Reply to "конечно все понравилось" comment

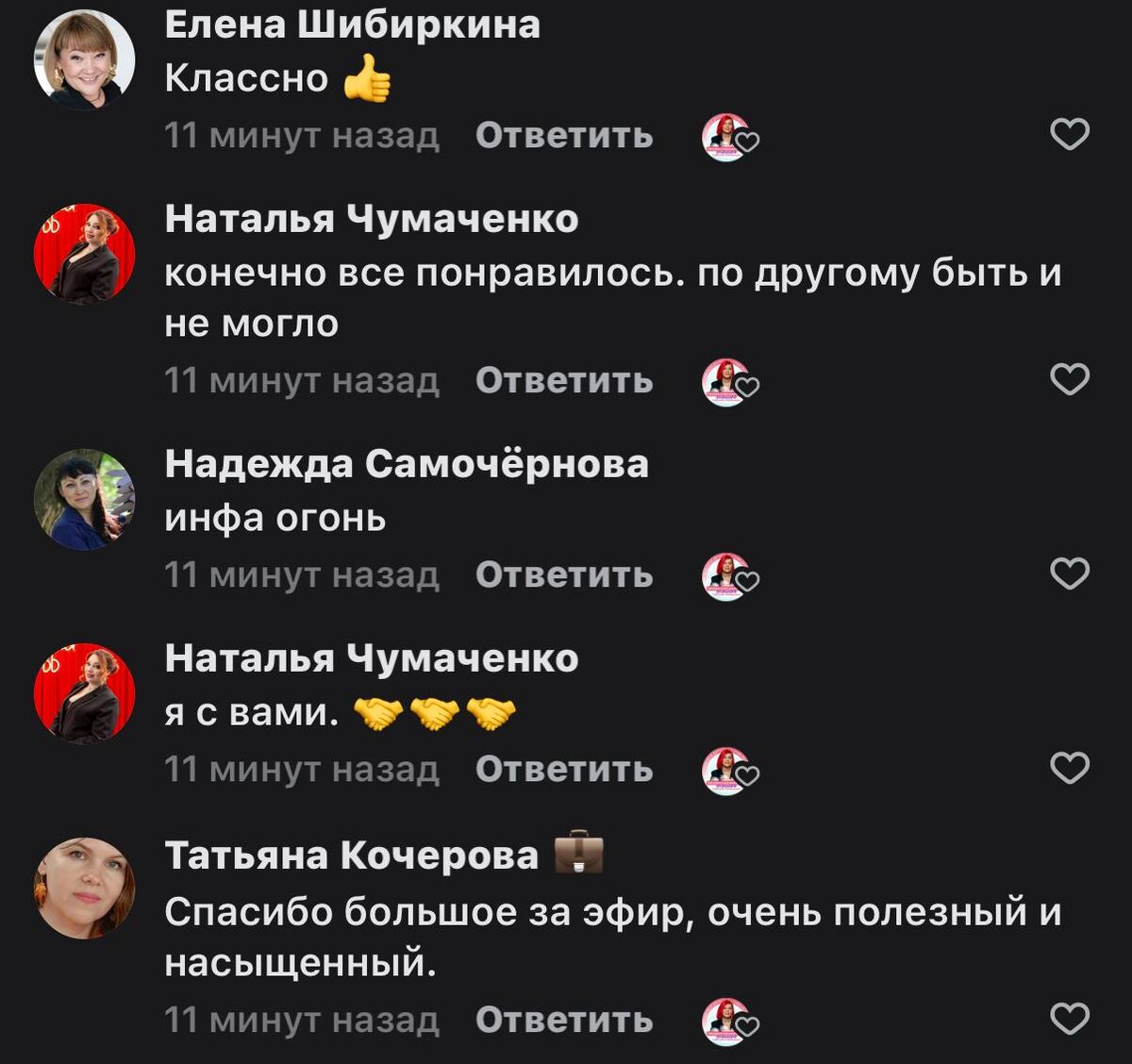coord(564,380)
